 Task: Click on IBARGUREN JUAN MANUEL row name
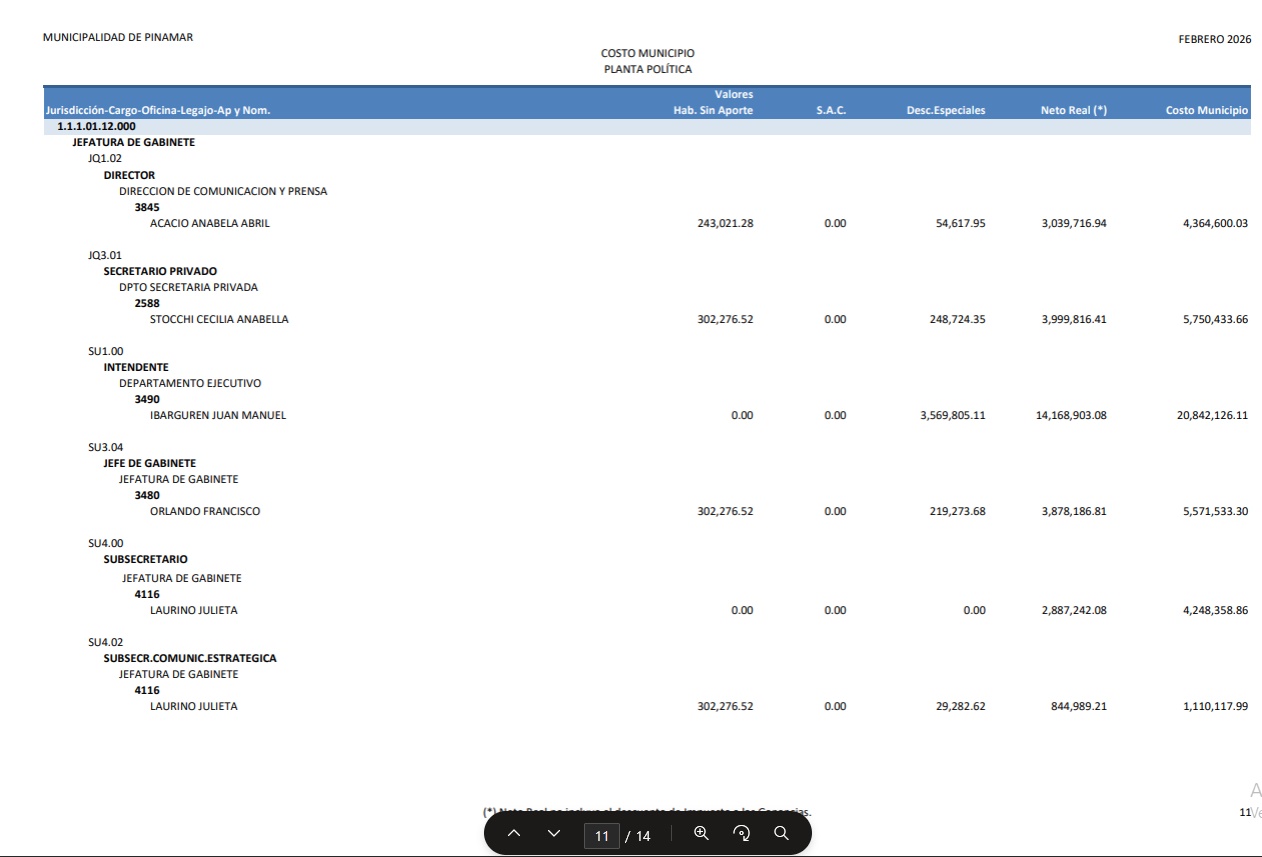pos(217,416)
